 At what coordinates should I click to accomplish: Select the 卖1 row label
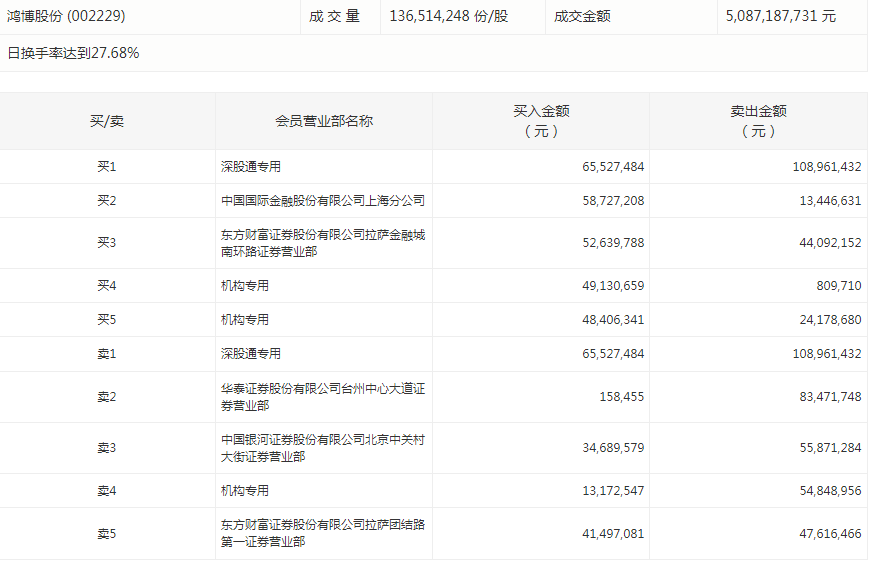point(107,353)
